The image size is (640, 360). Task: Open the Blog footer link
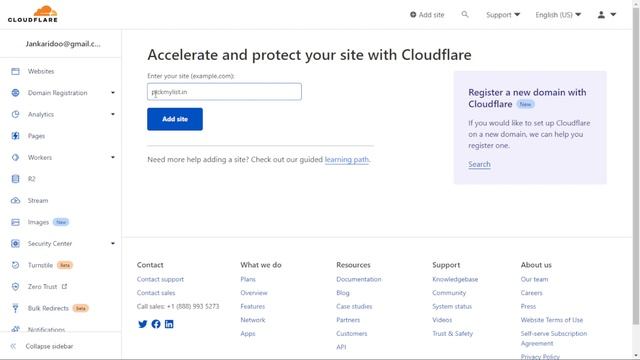tap(343, 293)
